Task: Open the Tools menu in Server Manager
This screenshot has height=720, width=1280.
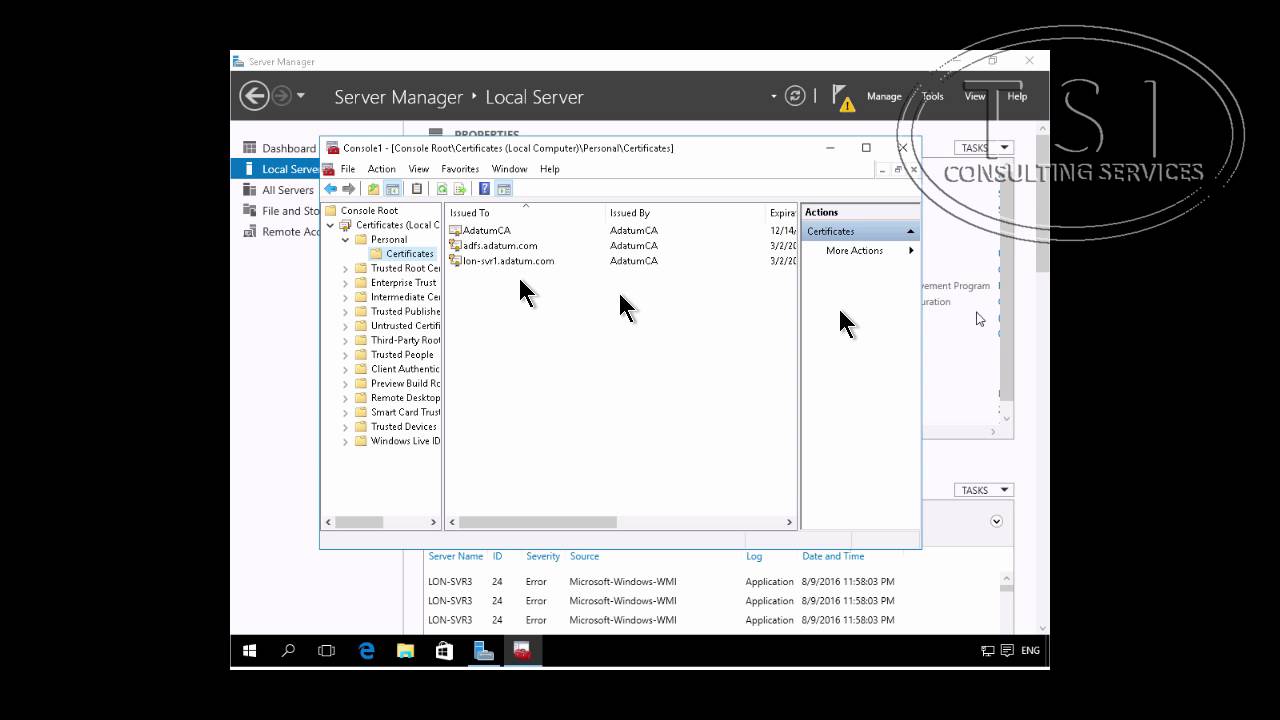Action: tap(932, 97)
